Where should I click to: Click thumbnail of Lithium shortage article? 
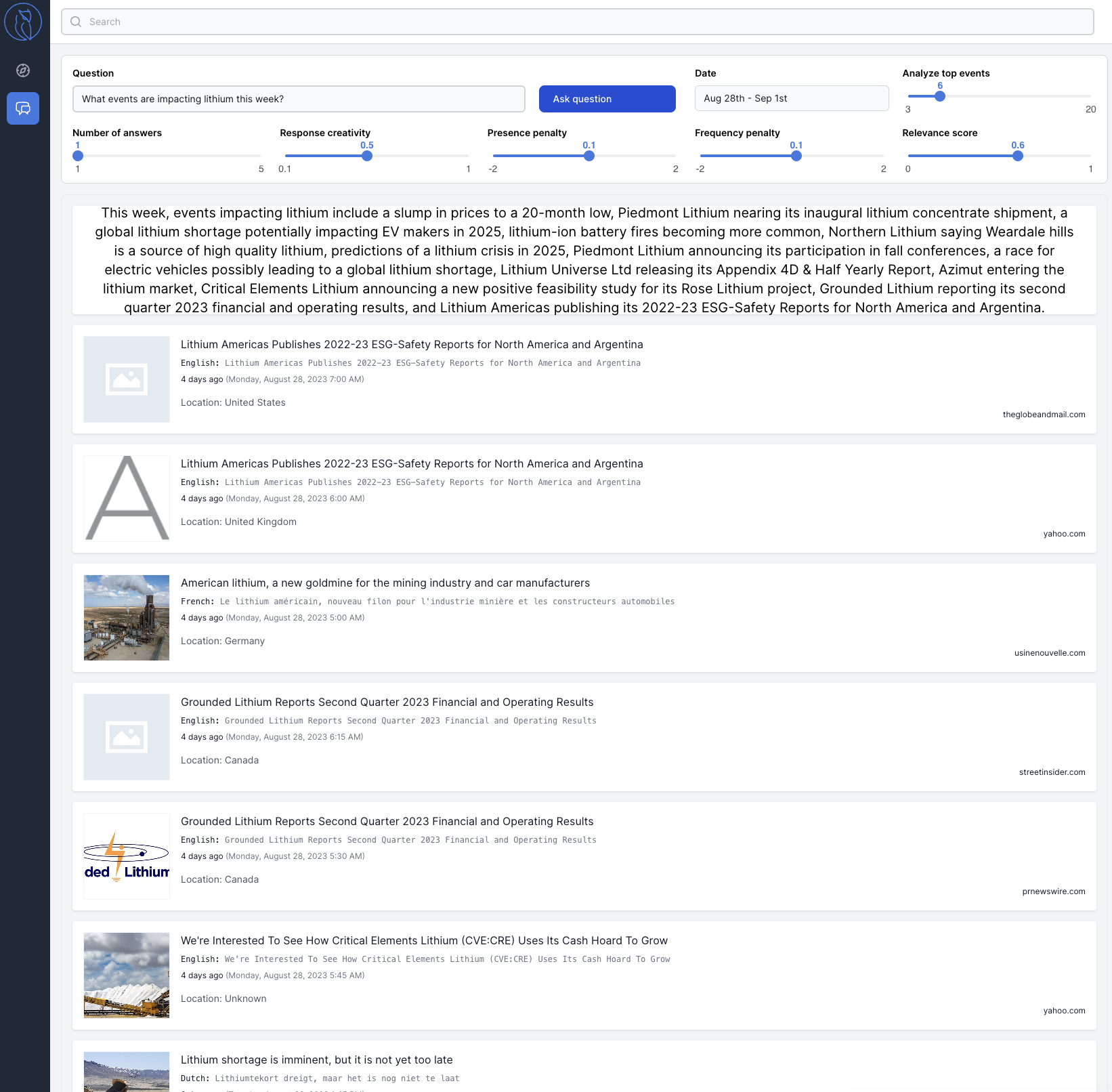[127, 1072]
